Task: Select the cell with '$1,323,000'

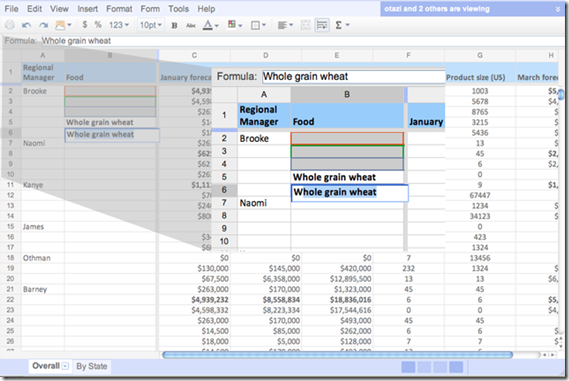Action: 337,289
